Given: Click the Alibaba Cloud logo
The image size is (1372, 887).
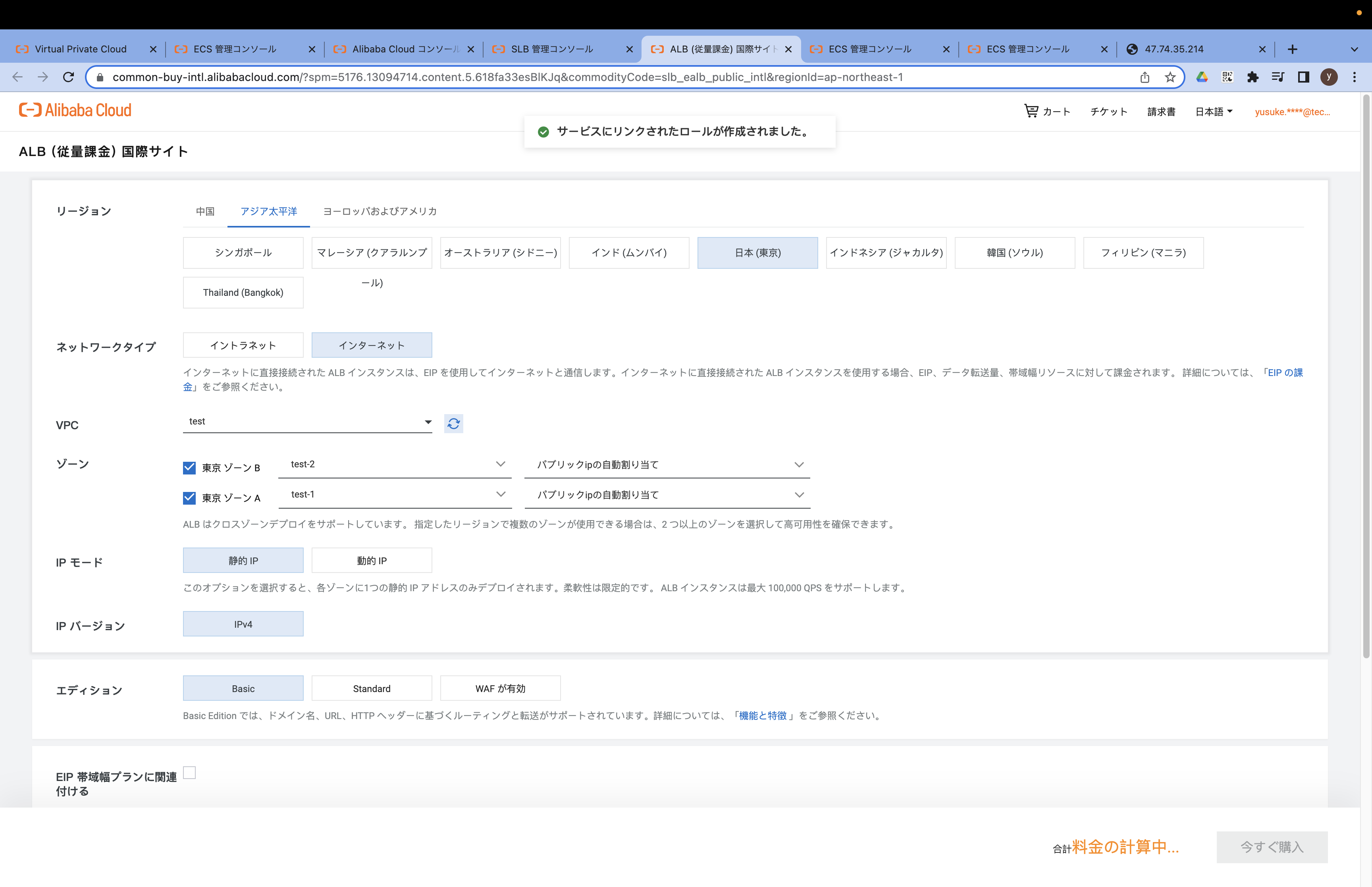Looking at the screenshot, I should coord(75,110).
